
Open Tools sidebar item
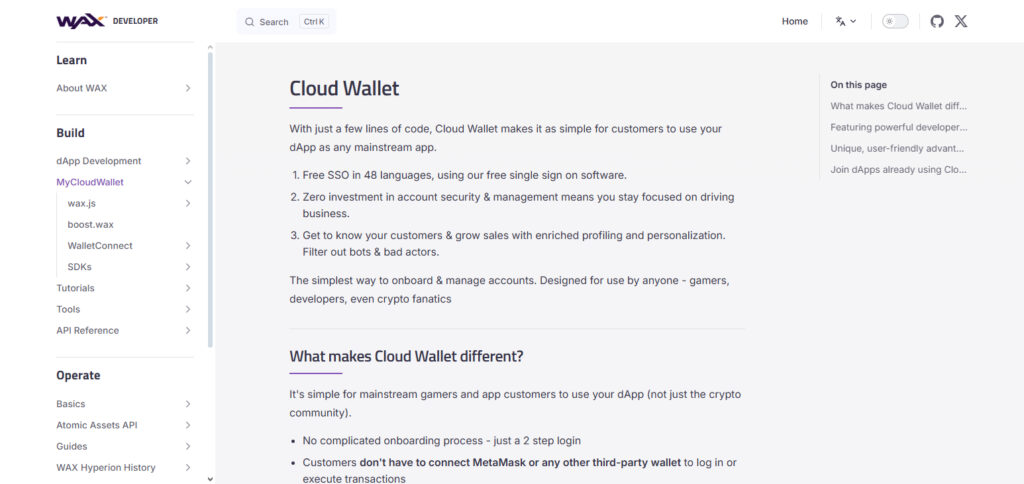point(69,310)
